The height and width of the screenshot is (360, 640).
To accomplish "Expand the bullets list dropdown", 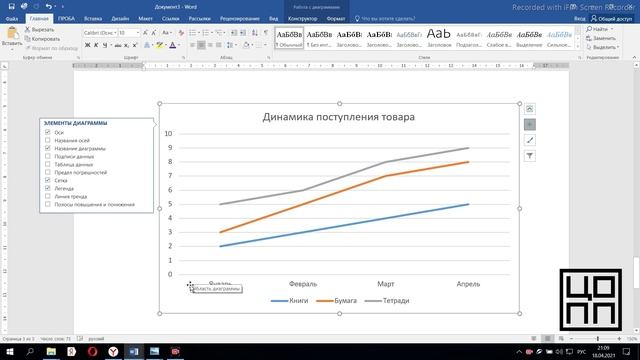I will point(198,33).
